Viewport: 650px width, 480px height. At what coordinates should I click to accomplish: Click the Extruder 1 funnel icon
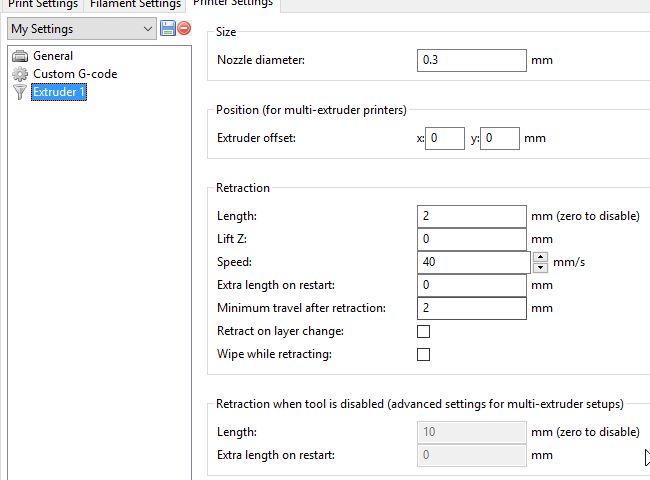[x=20, y=92]
